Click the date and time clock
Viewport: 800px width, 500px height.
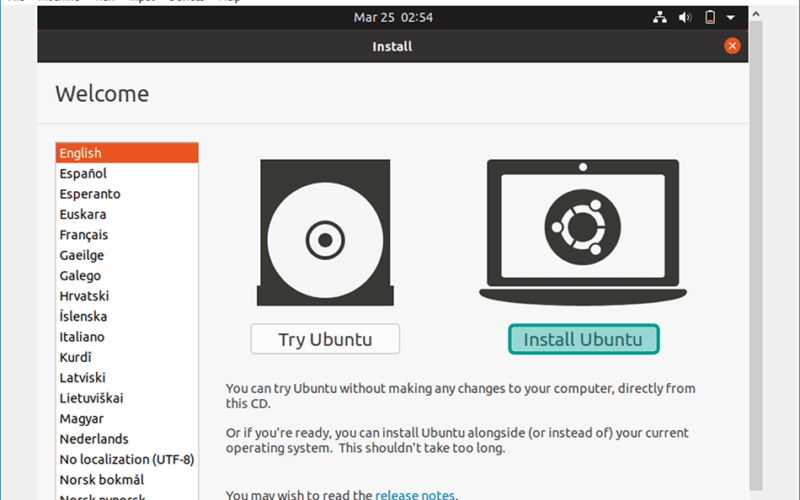point(393,17)
